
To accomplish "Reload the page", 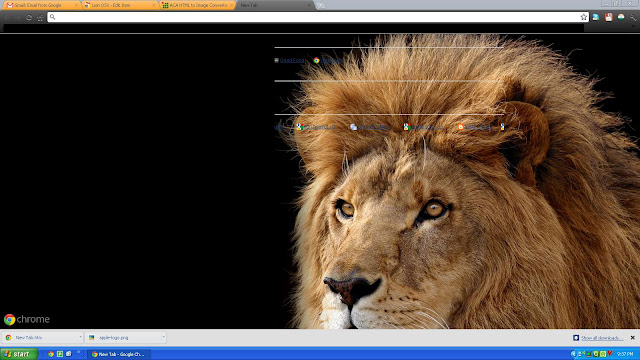I will click(x=29, y=17).
